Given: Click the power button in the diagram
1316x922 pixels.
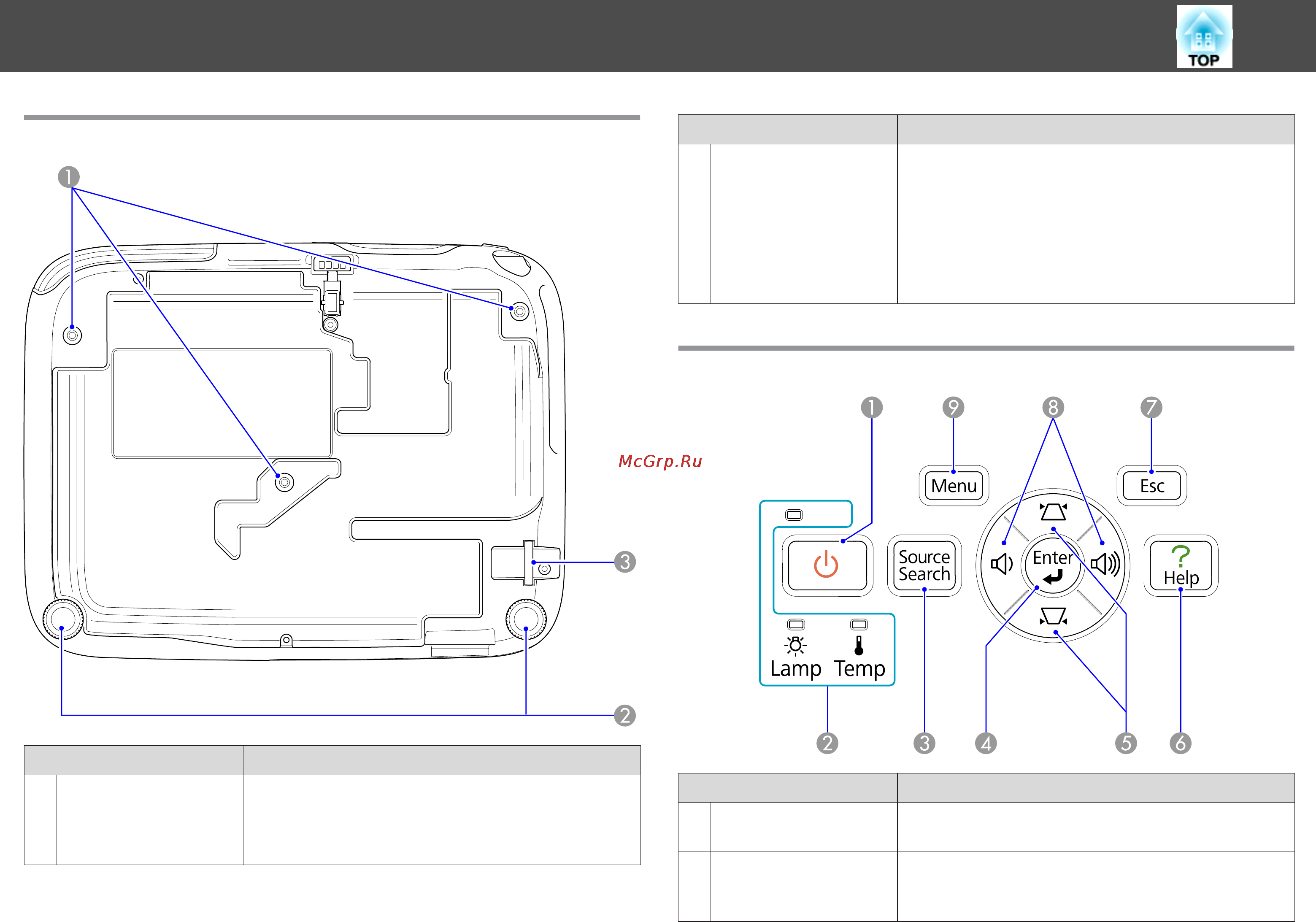Looking at the screenshot, I should pos(827,565).
